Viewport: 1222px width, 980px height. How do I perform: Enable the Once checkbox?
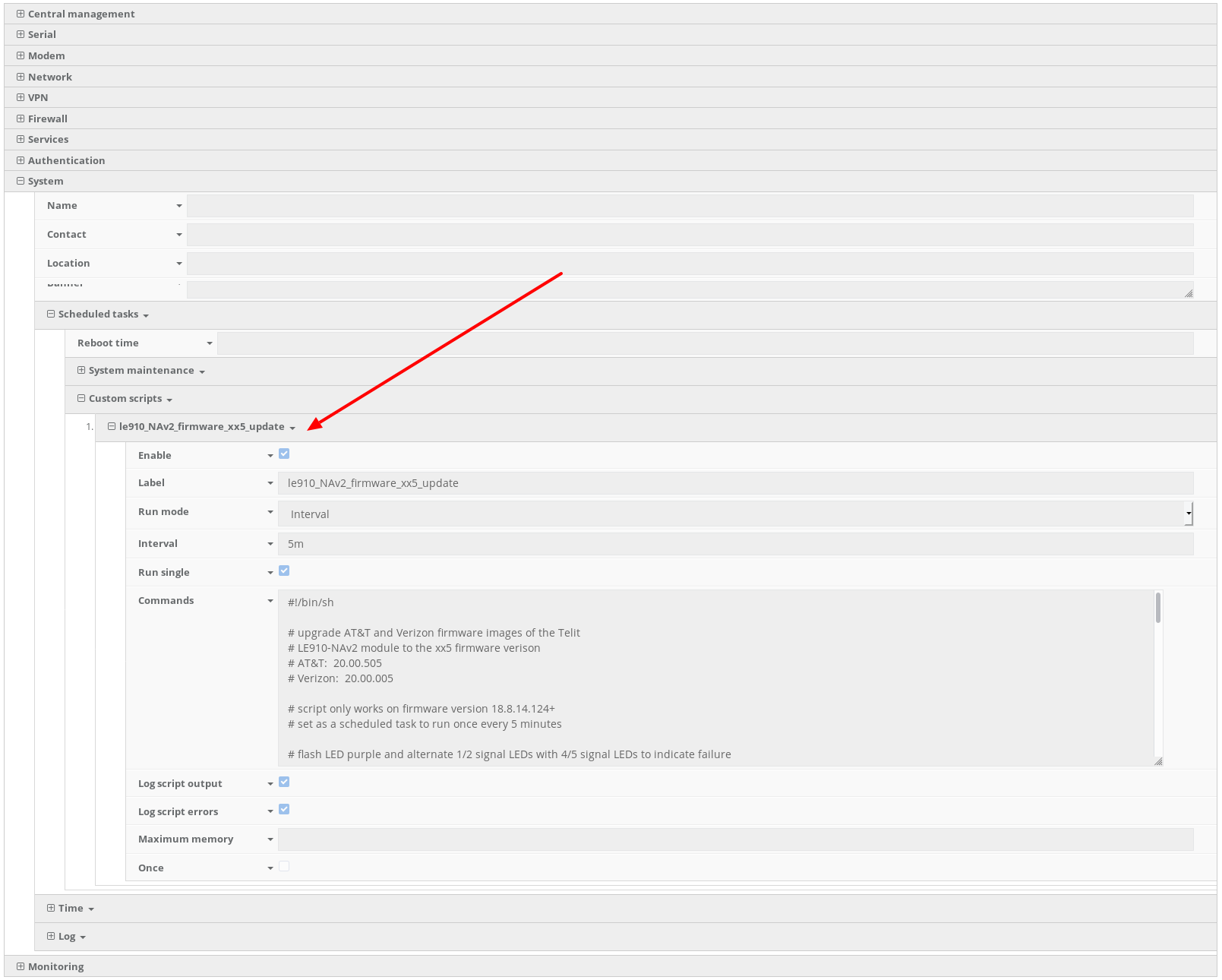pyautogui.click(x=284, y=866)
